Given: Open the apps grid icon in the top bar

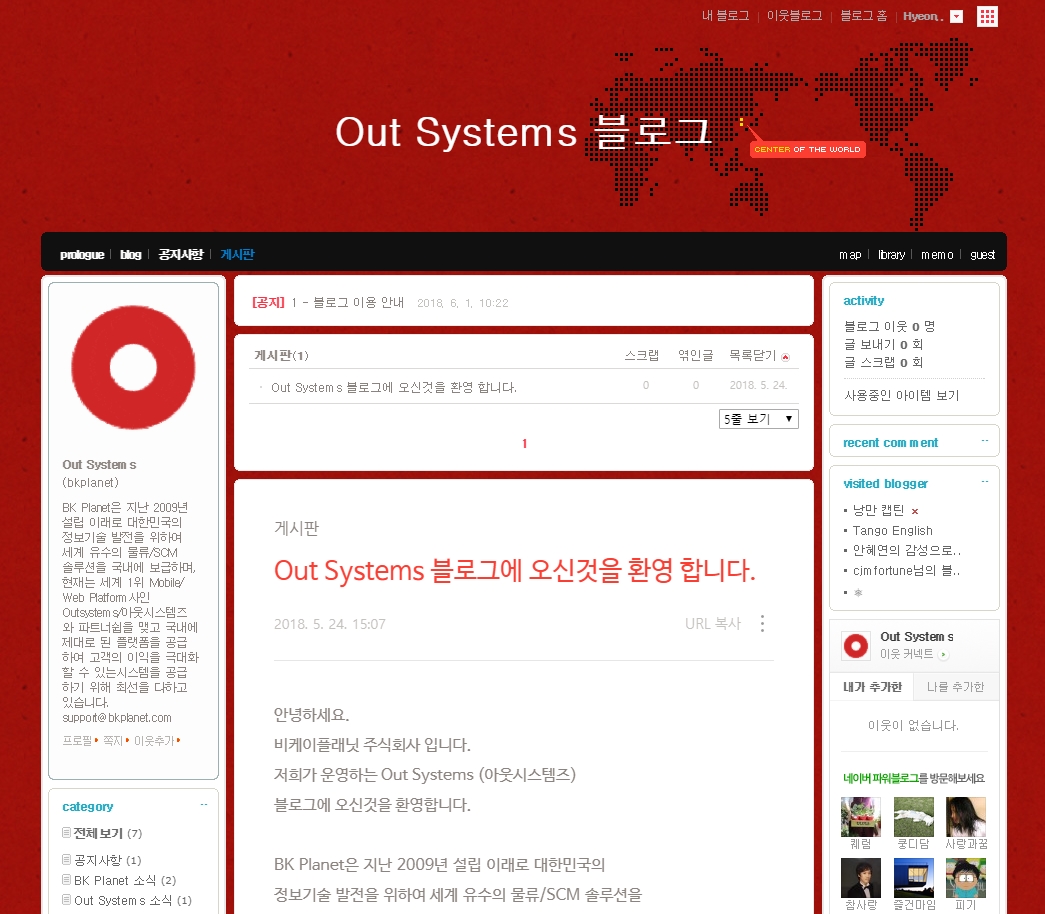Looking at the screenshot, I should (x=987, y=16).
